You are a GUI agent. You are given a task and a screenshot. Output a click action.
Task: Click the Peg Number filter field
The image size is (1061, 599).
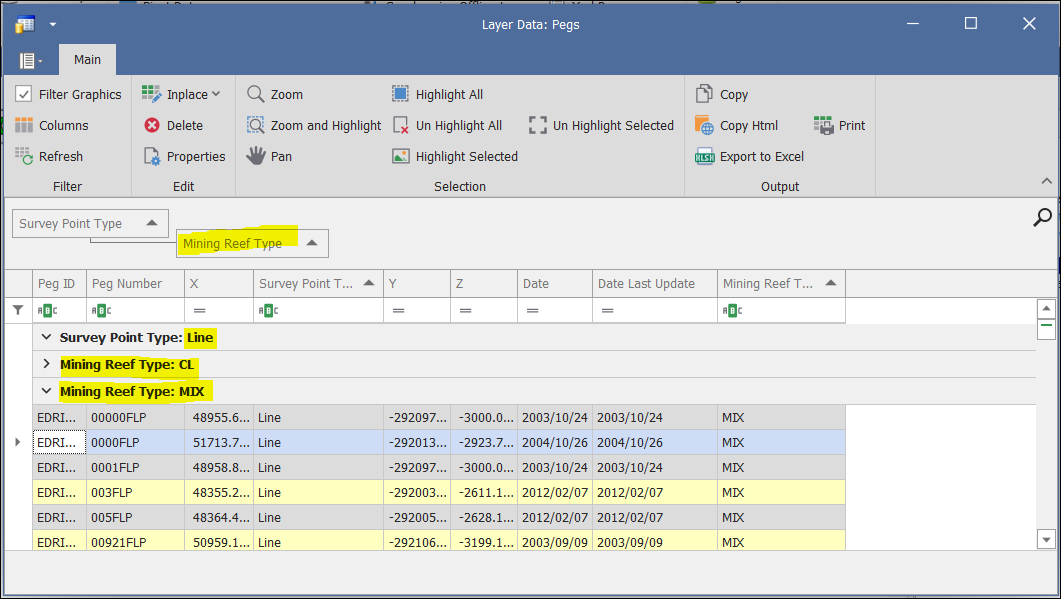click(140, 311)
